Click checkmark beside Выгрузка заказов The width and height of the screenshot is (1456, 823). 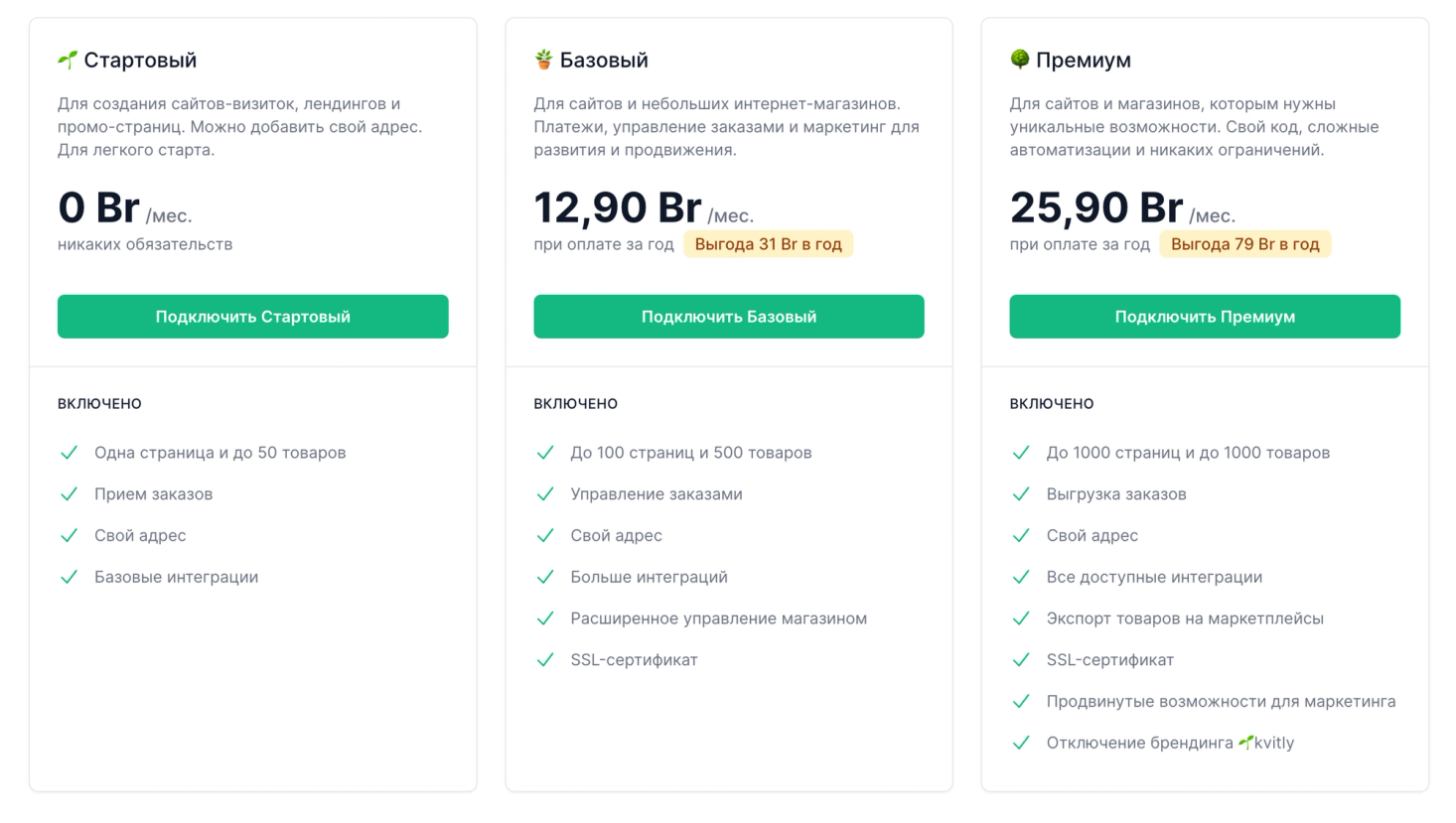[x=1021, y=494]
